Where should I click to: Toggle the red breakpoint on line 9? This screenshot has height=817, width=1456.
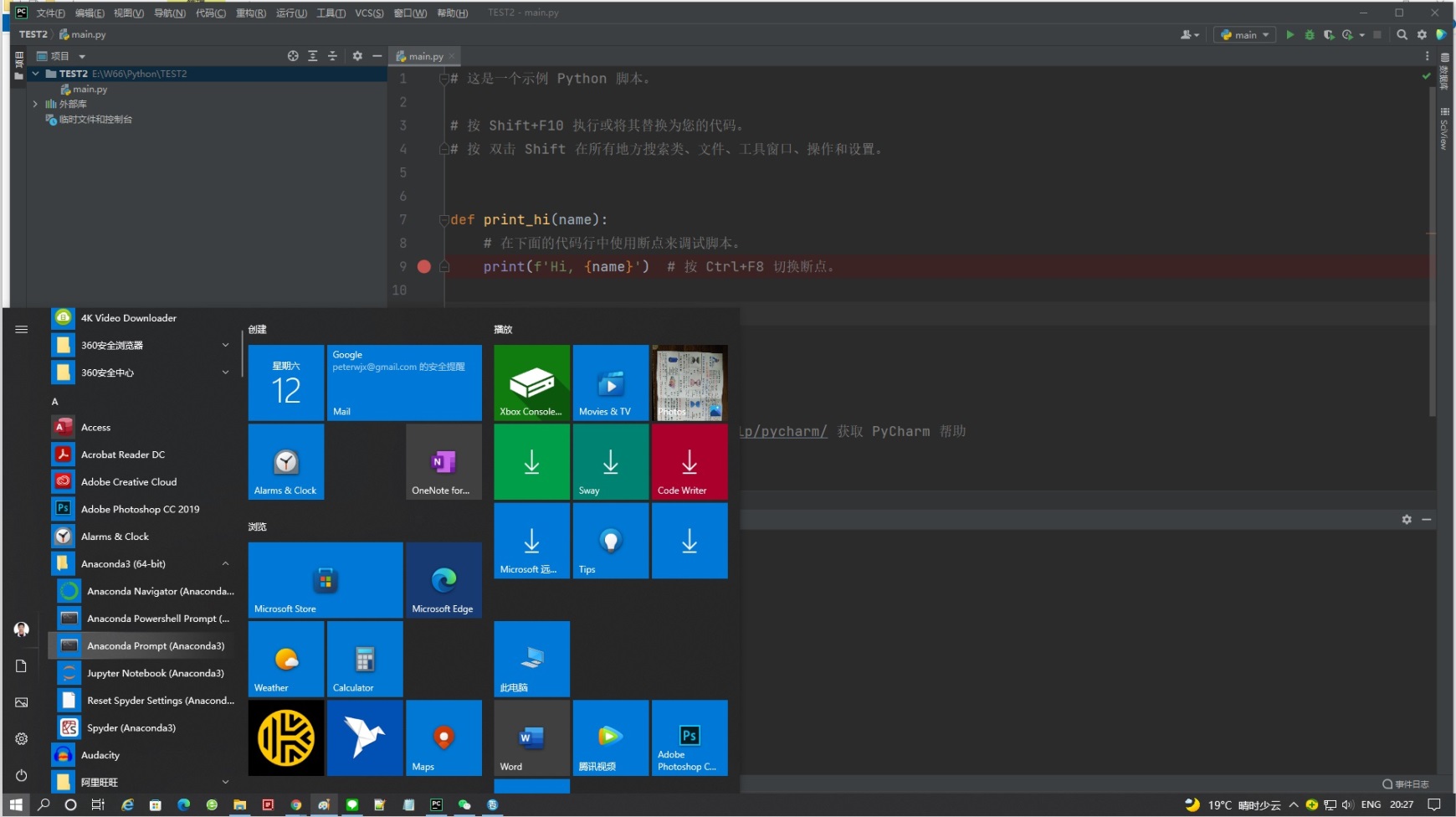point(424,266)
